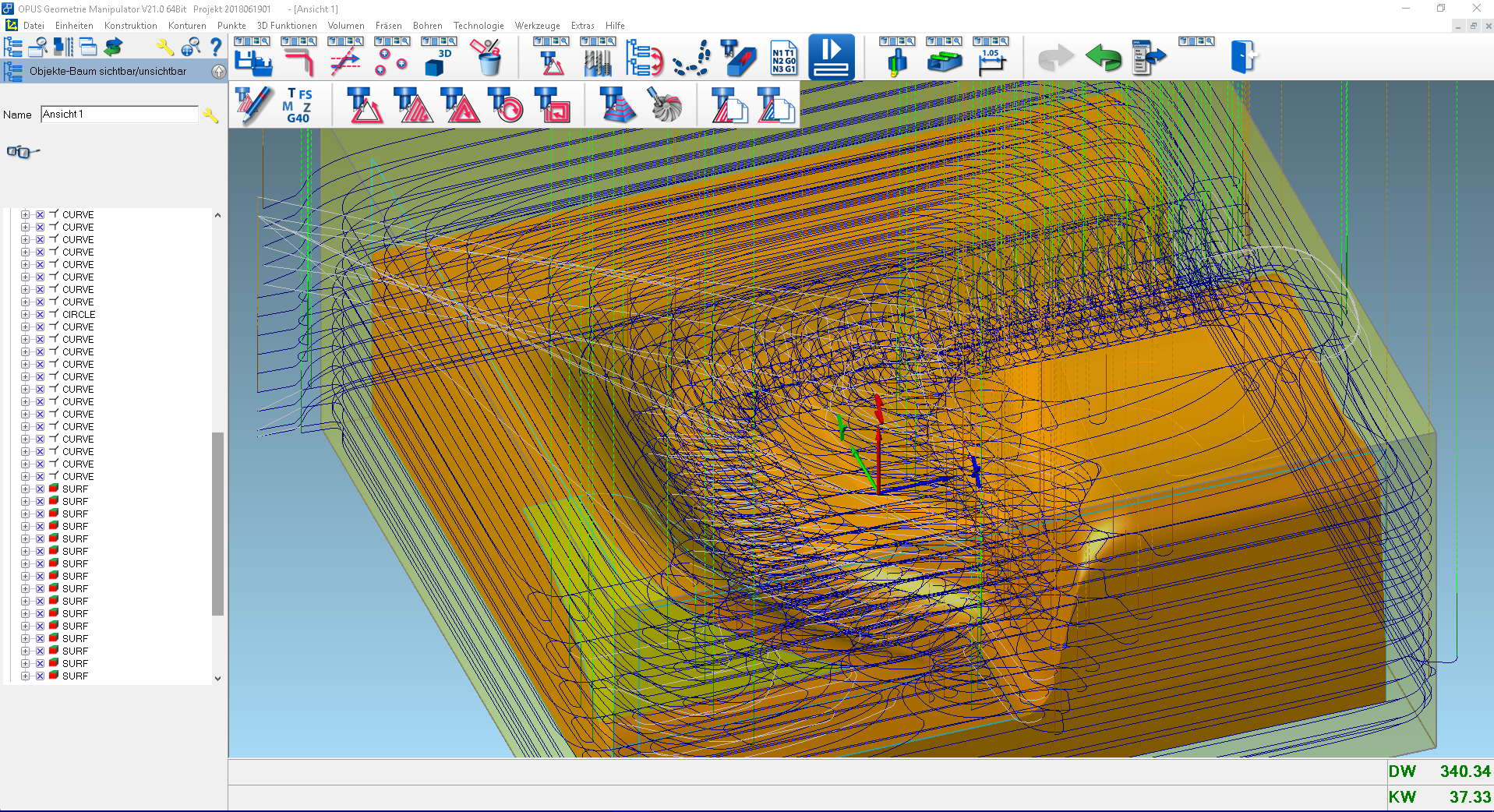Image resolution: width=1494 pixels, height=812 pixels.
Task: Click the glasses visibility icon in left panel
Action: point(23,151)
